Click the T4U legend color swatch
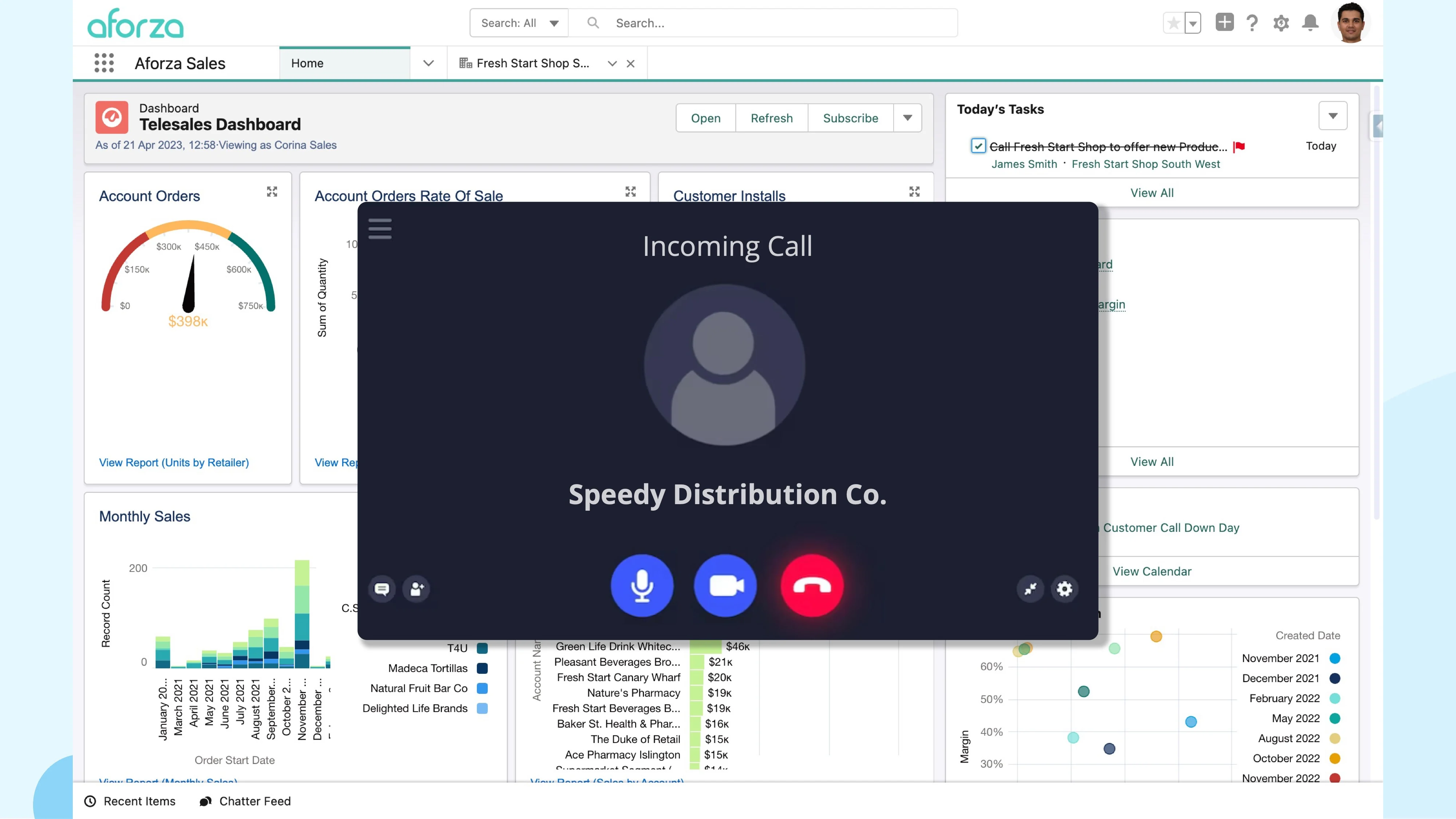 (482, 648)
